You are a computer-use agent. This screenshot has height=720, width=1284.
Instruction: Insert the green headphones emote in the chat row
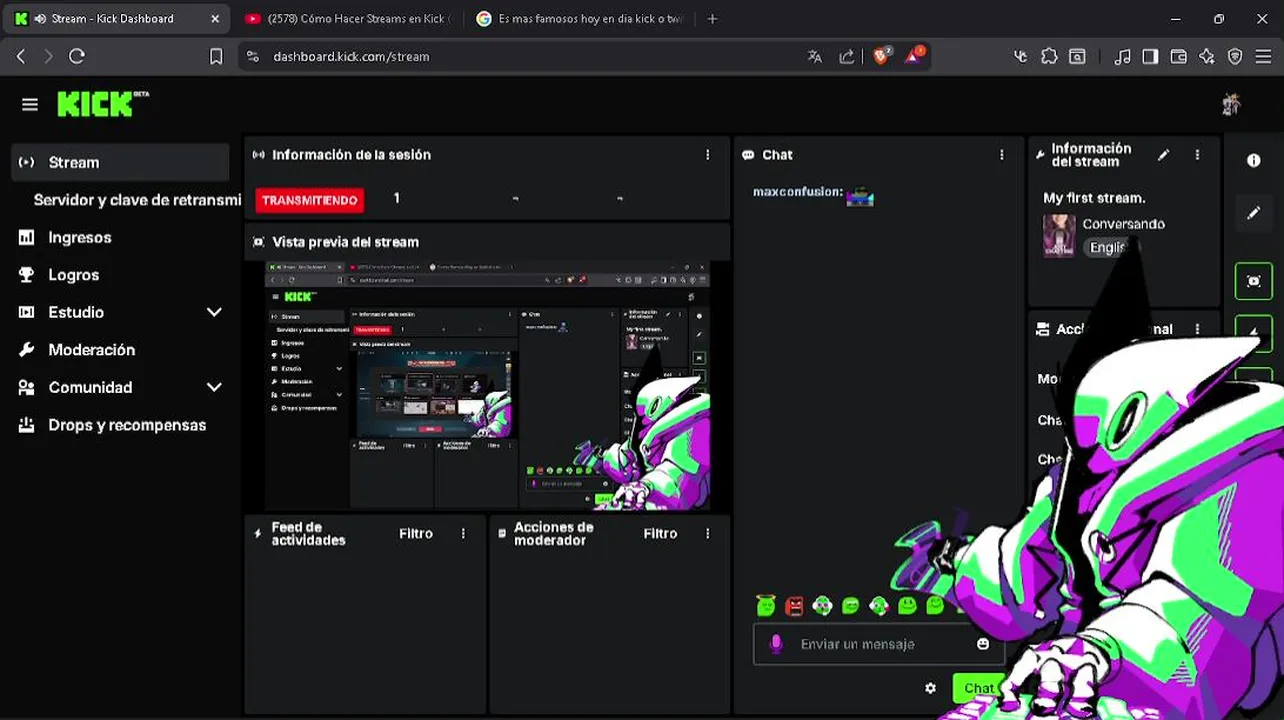pos(822,606)
